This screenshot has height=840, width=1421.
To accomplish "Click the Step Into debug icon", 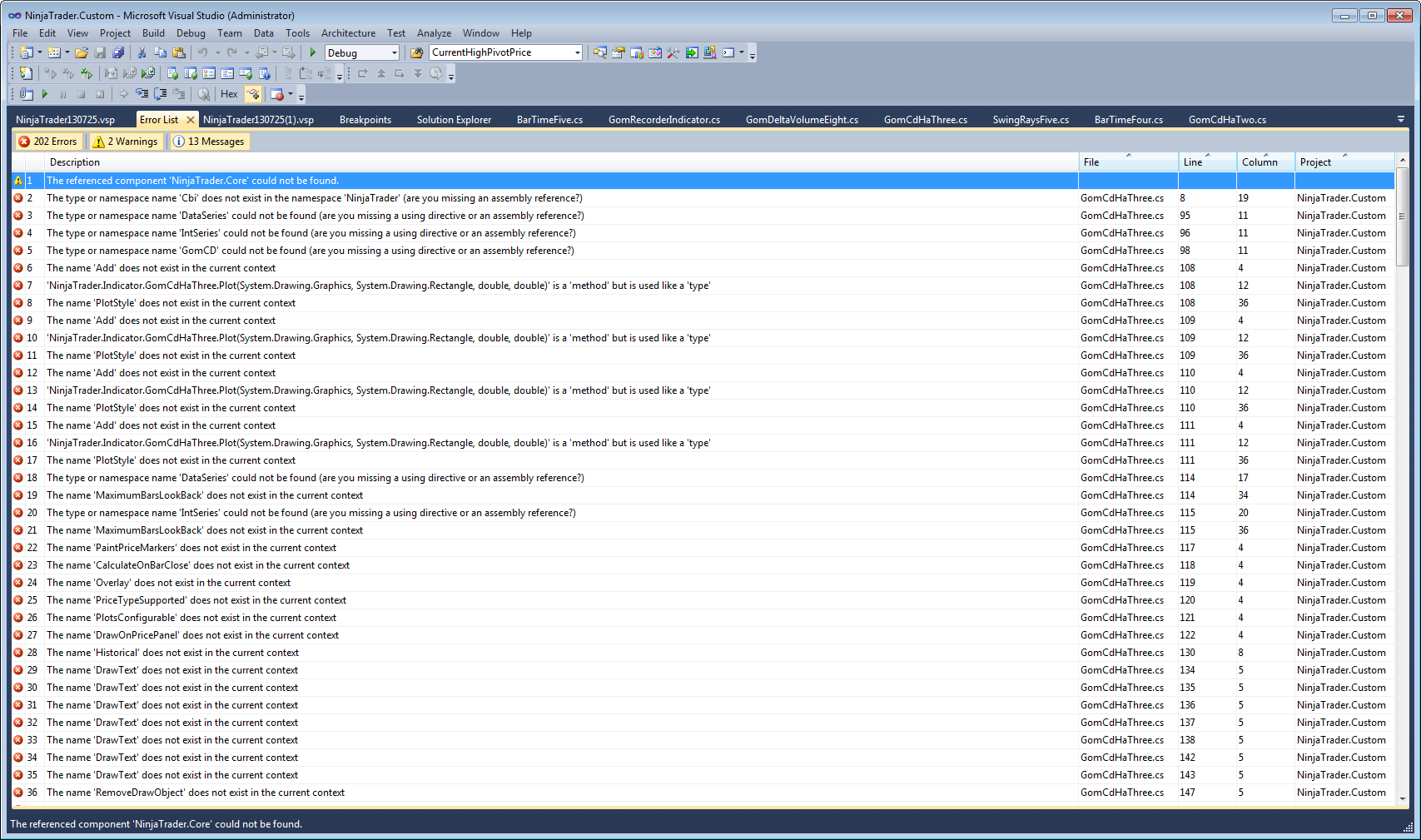I will coord(142,94).
